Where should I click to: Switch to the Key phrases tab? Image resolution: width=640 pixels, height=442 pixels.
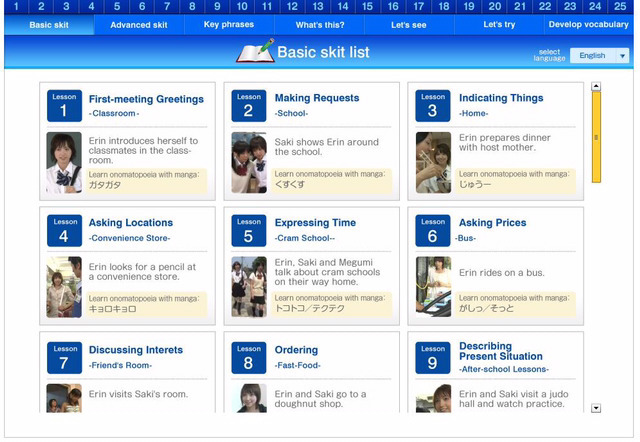pyautogui.click(x=229, y=24)
